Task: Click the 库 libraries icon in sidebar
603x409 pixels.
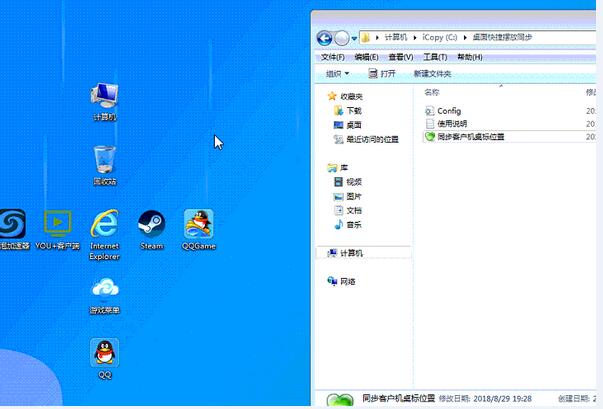Action: coord(332,168)
